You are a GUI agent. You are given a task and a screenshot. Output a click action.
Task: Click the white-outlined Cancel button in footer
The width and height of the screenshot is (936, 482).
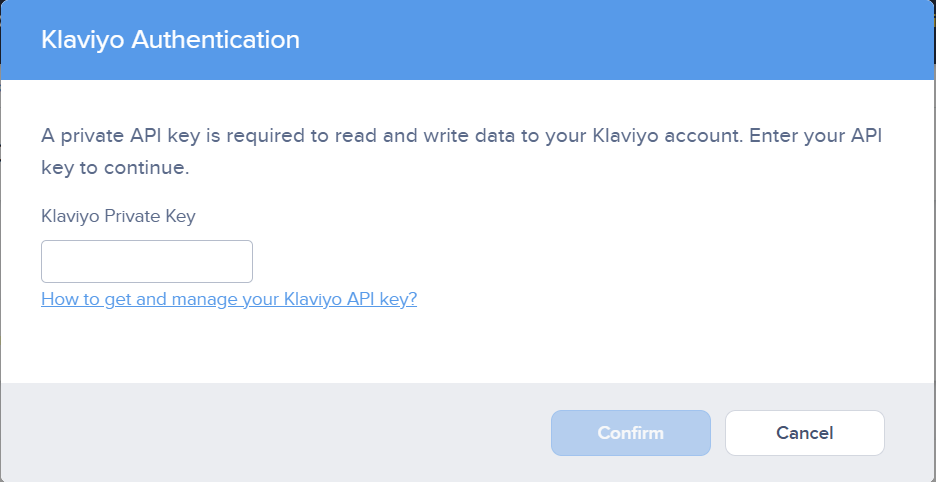click(804, 433)
